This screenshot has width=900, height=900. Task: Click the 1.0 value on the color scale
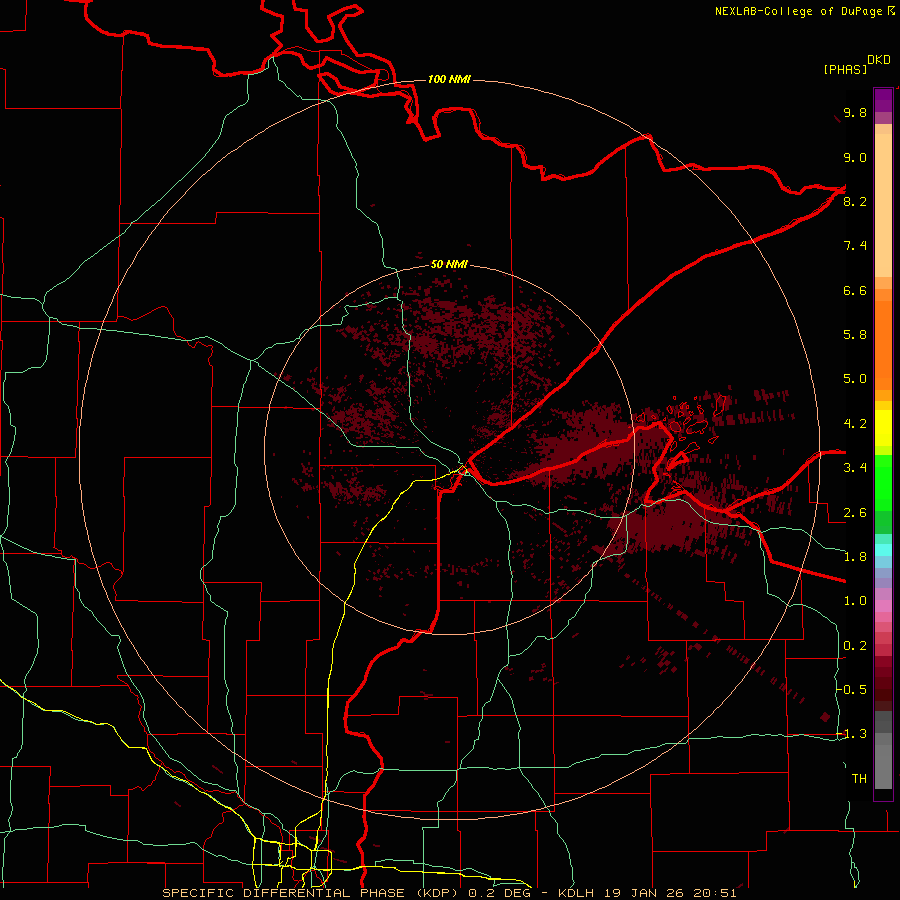[855, 601]
